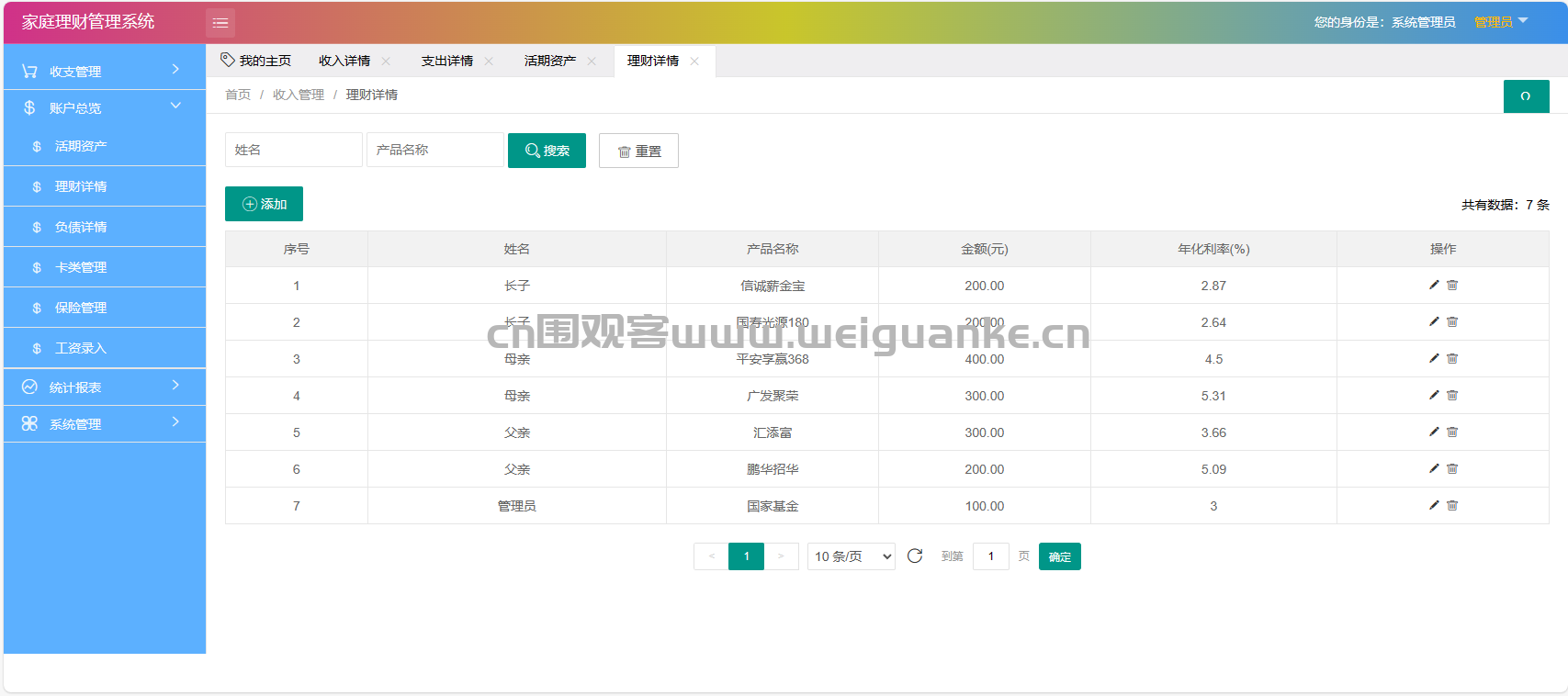
Task: Click the 管理员 name cell in row 7
Action: (x=517, y=506)
